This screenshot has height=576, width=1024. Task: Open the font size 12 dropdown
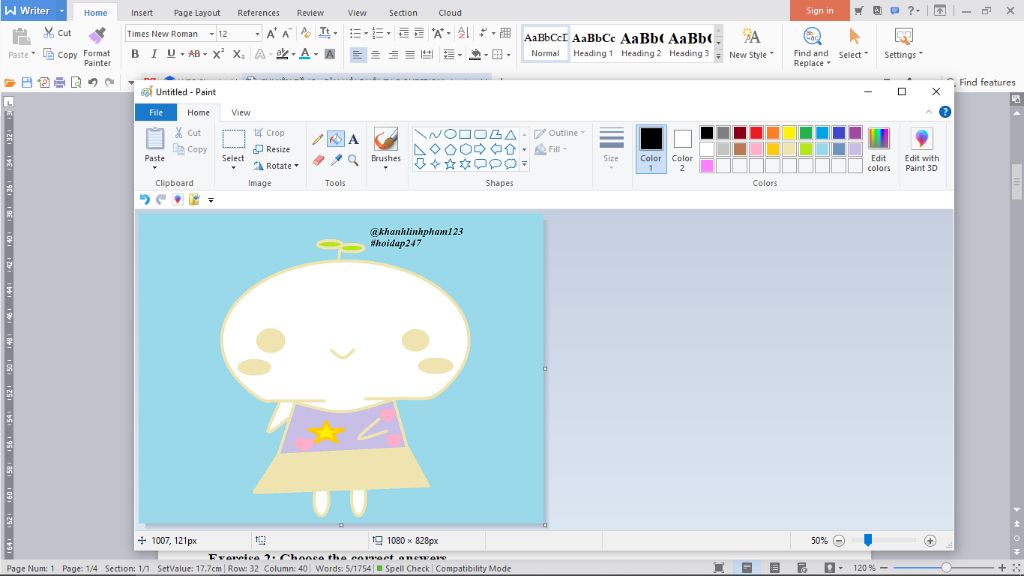point(257,34)
